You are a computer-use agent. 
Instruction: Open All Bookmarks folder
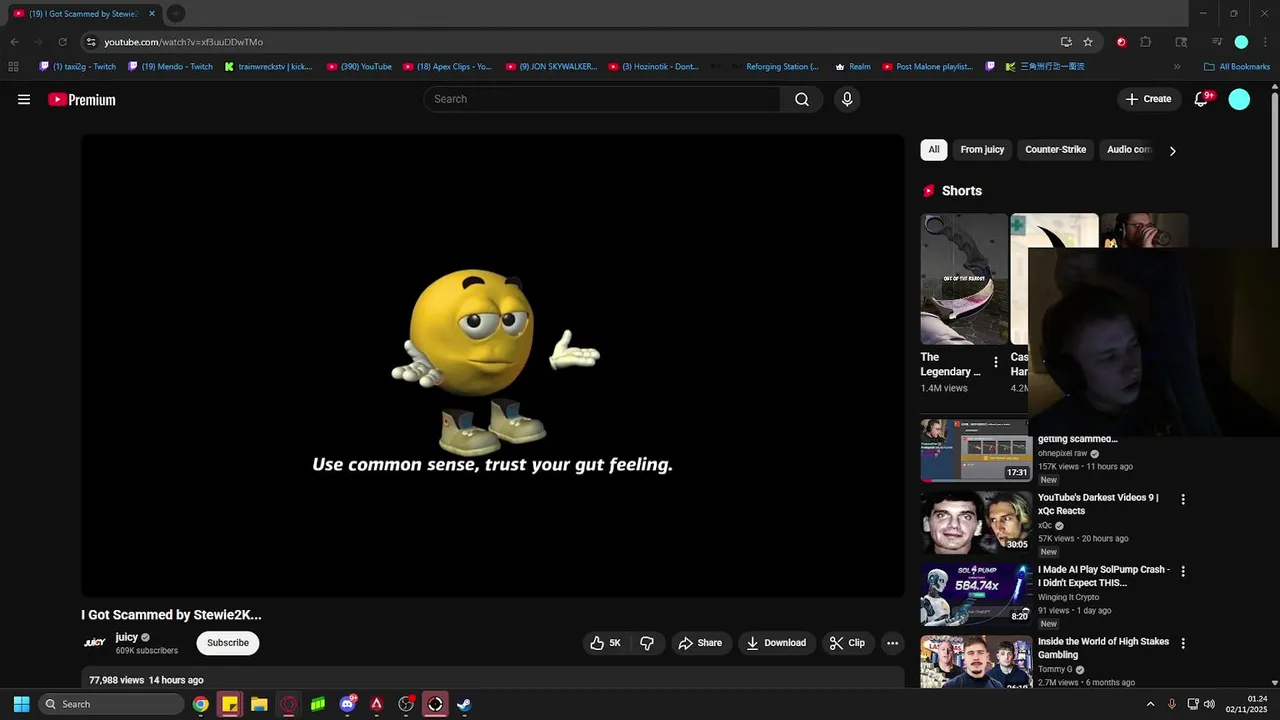pos(1237,67)
